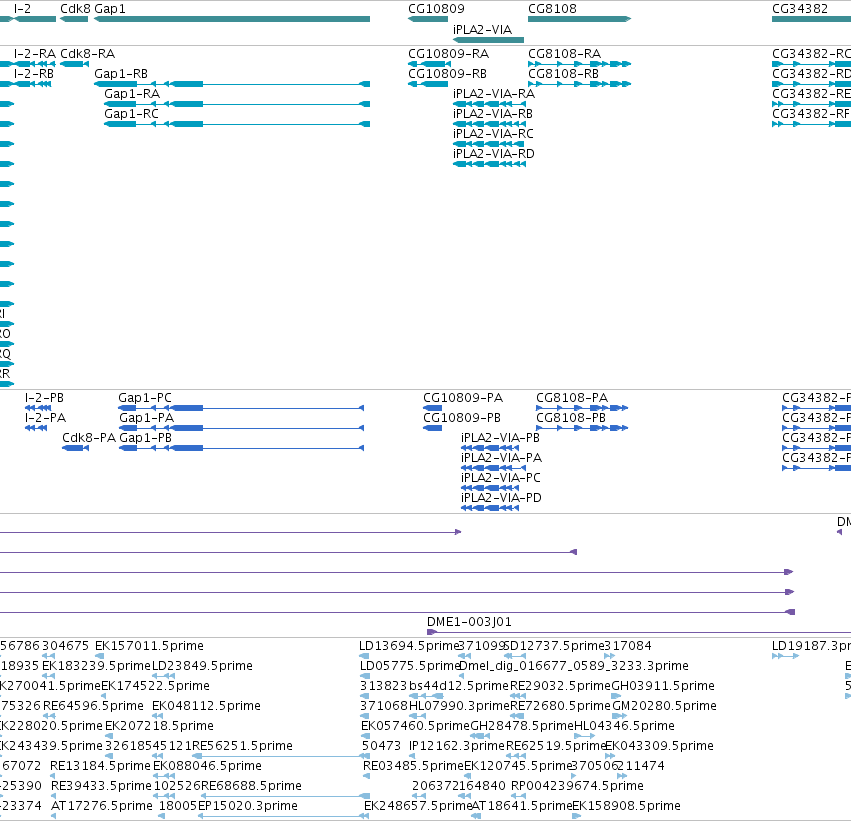Select the CG10809-PA protein label
851x821 pixels.
(x=463, y=398)
